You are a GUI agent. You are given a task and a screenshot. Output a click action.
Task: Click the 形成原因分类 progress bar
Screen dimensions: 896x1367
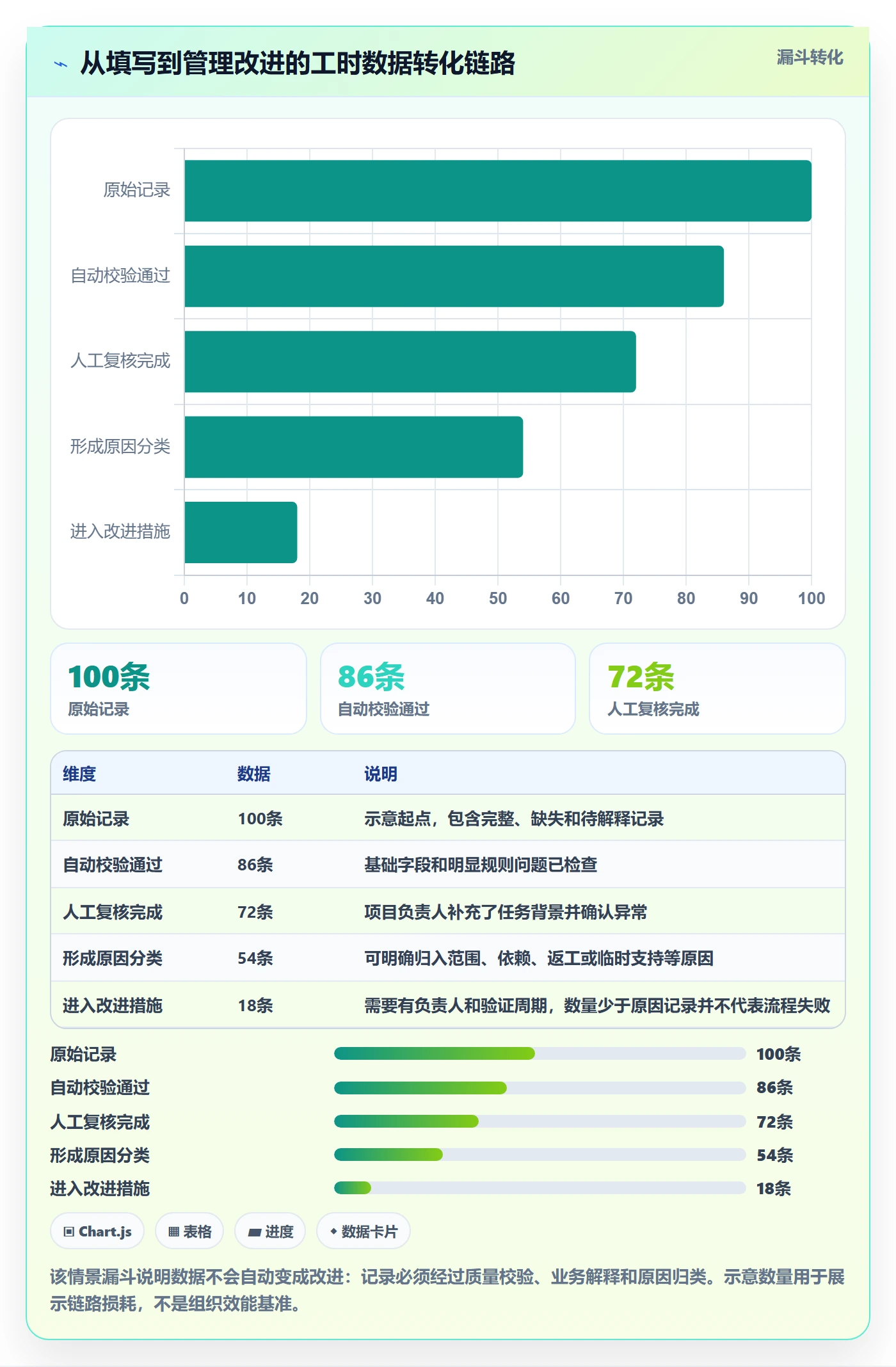point(540,1155)
